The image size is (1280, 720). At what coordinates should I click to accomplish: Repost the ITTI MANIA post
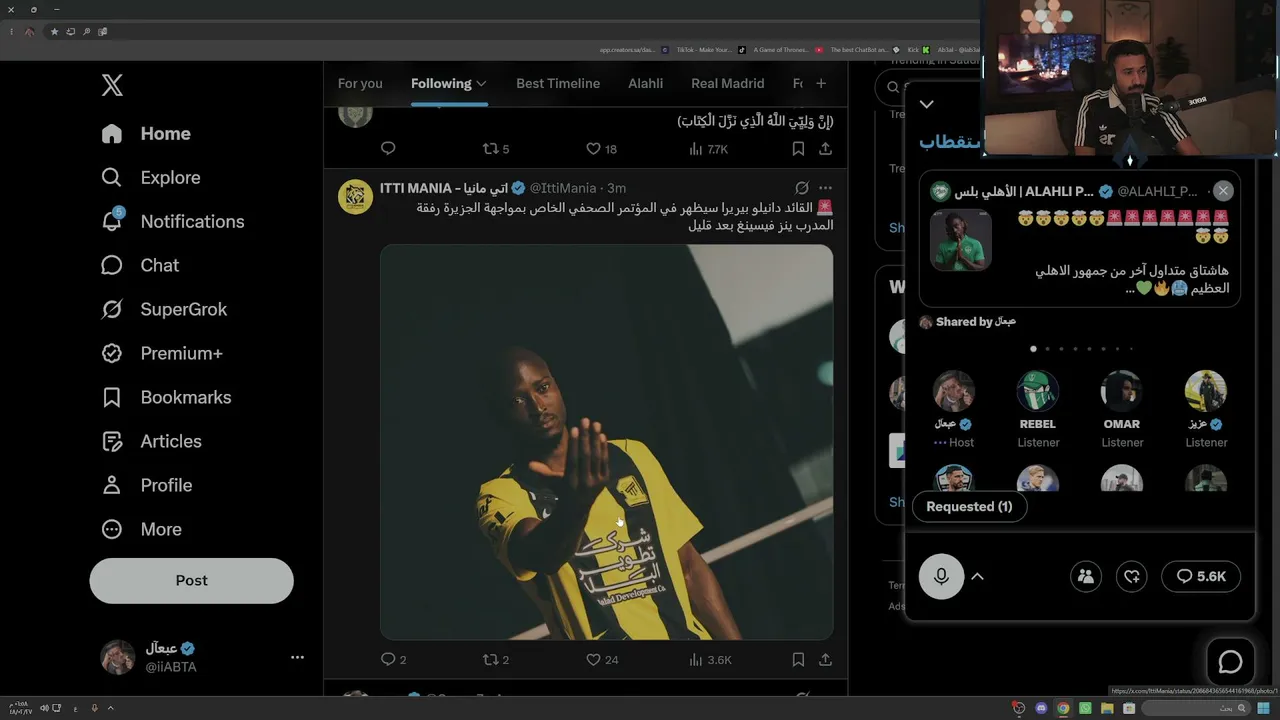(496, 660)
